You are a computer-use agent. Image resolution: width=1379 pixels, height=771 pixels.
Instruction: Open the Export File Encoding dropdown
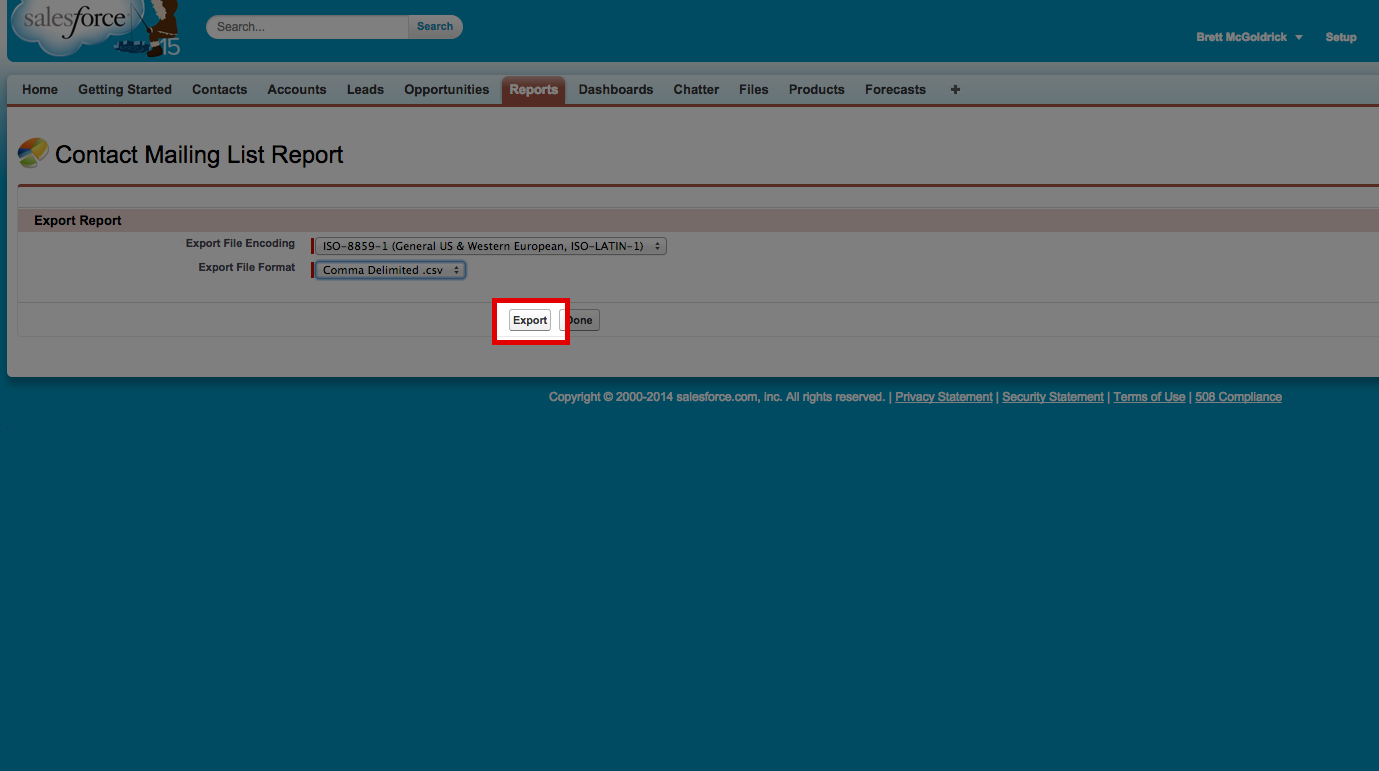[491, 246]
